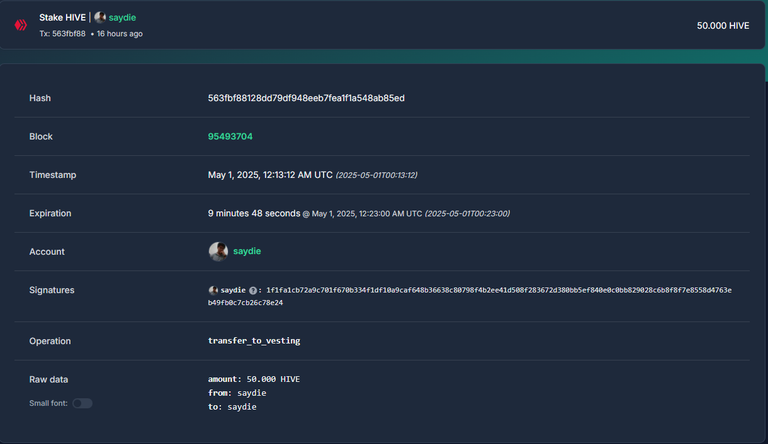The image size is (768, 444).
Task: Select the 16 hours ago timestamp
Action: 120,34
